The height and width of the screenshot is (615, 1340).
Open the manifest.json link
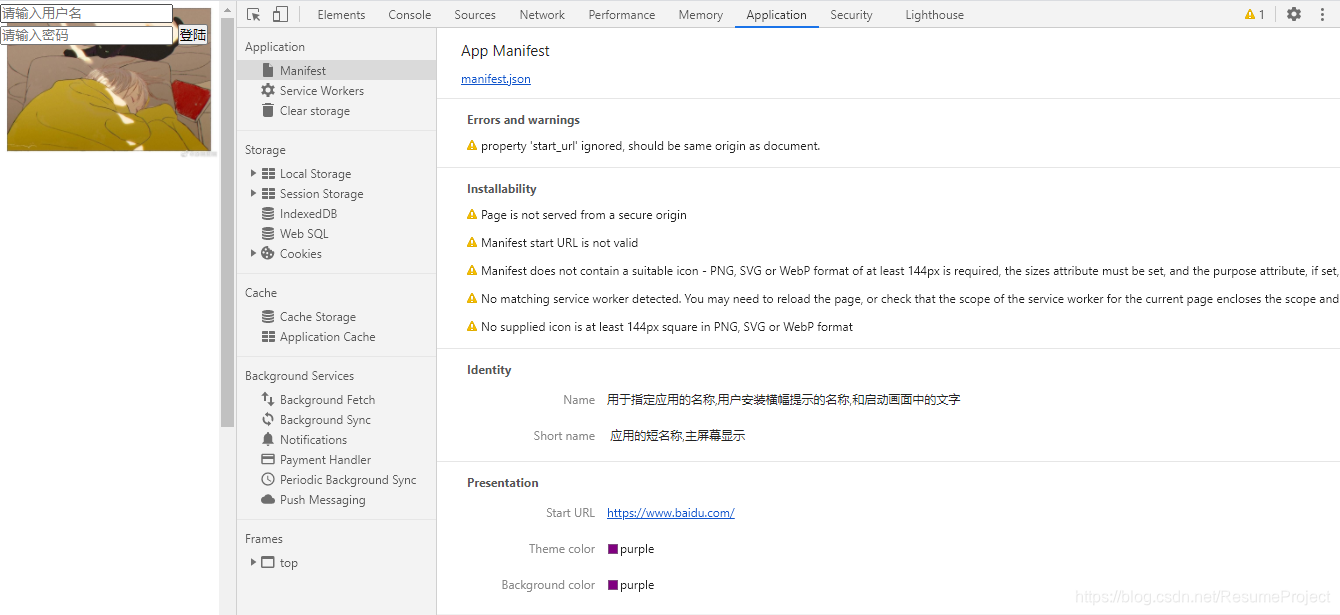(496, 79)
